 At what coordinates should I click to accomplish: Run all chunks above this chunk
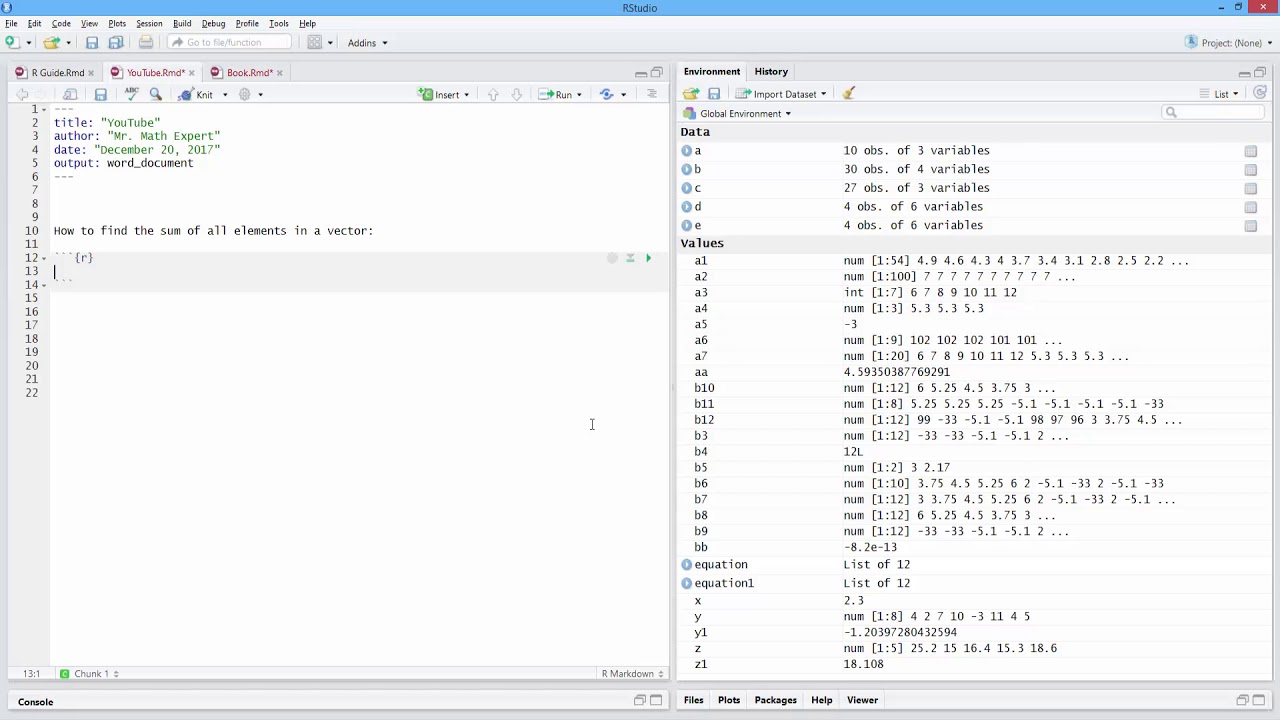pyautogui.click(x=630, y=258)
